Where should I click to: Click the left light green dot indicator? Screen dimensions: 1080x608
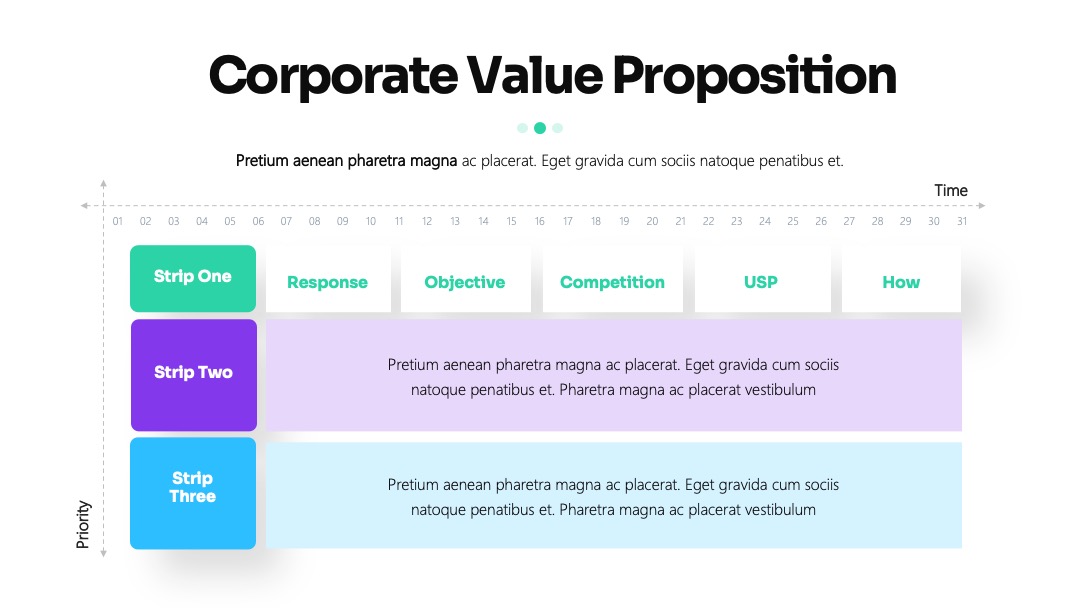(522, 128)
